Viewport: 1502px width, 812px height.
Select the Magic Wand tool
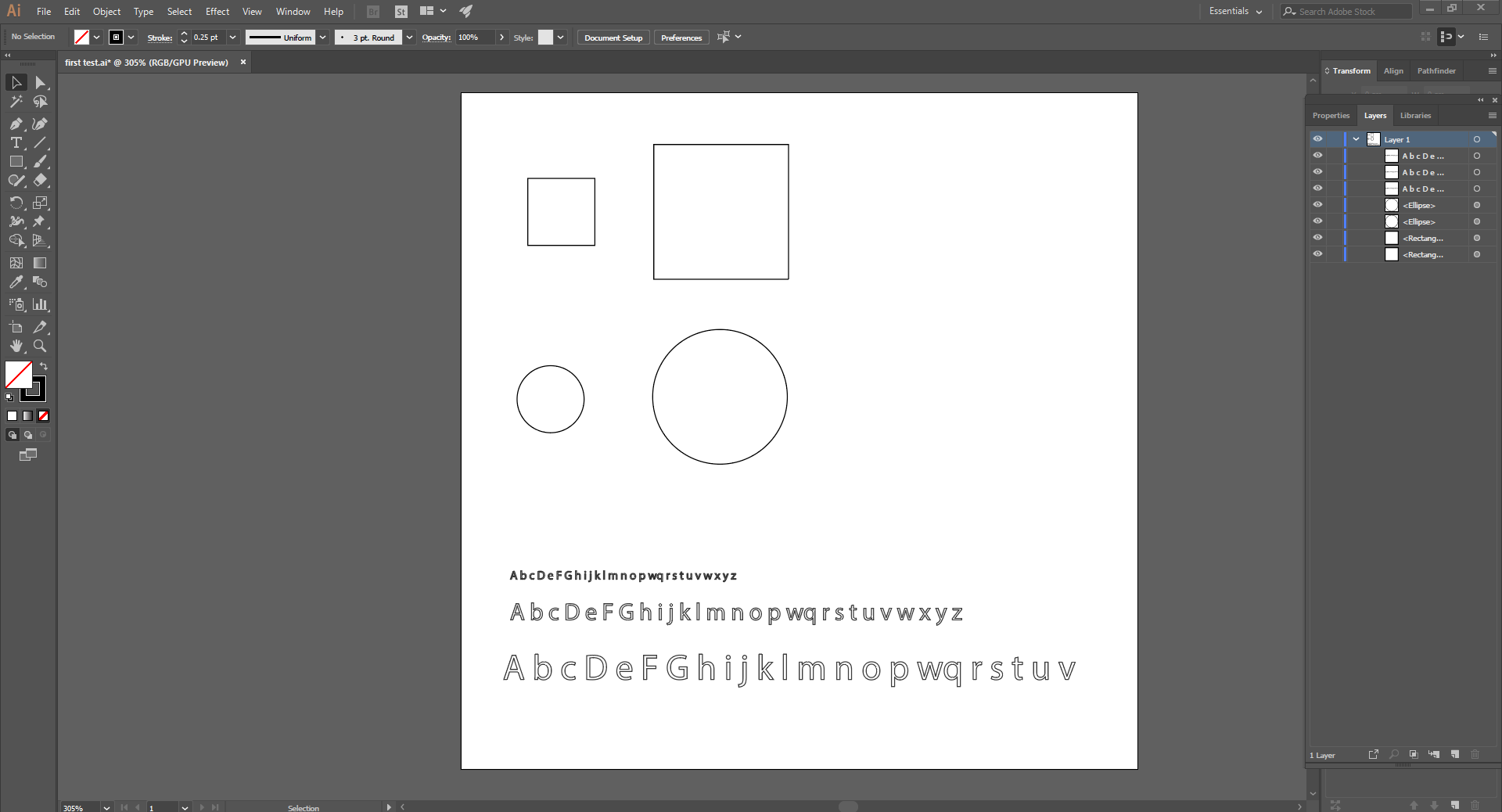(x=16, y=102)
